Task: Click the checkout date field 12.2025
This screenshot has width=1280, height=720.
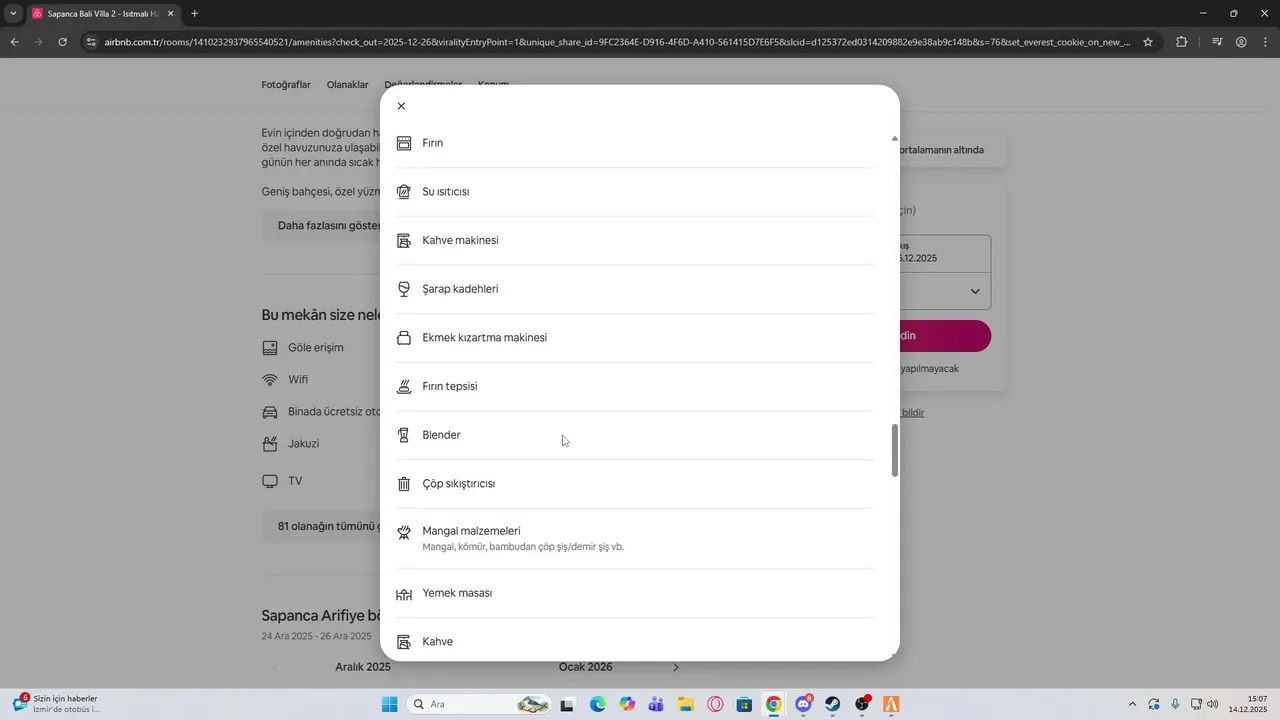Action: pyautogui.click(x=945, y=253)
